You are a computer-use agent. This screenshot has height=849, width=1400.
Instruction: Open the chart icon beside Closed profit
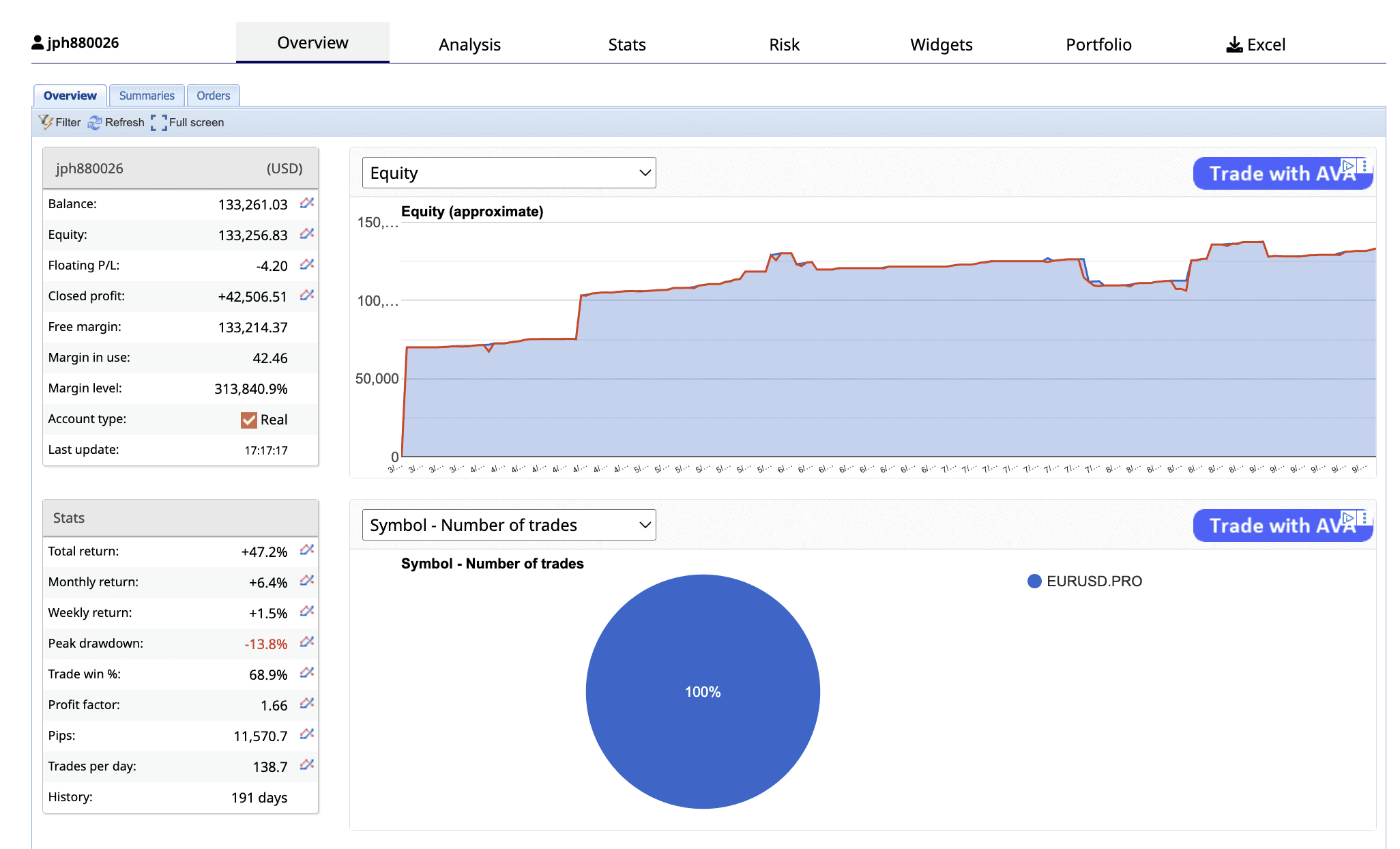point(306,295)
